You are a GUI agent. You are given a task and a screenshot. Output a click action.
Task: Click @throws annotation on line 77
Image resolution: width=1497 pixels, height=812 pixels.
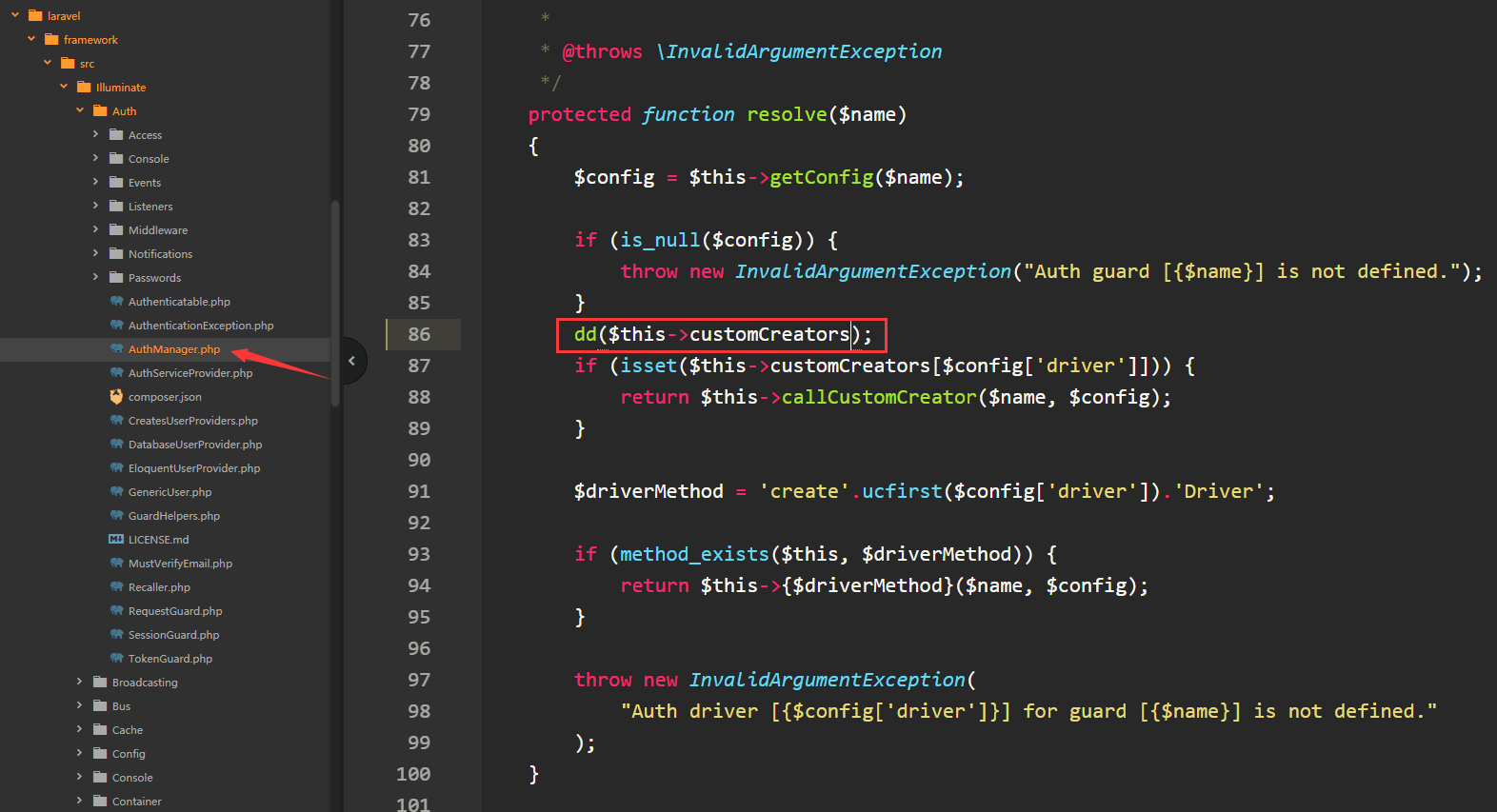603,51
